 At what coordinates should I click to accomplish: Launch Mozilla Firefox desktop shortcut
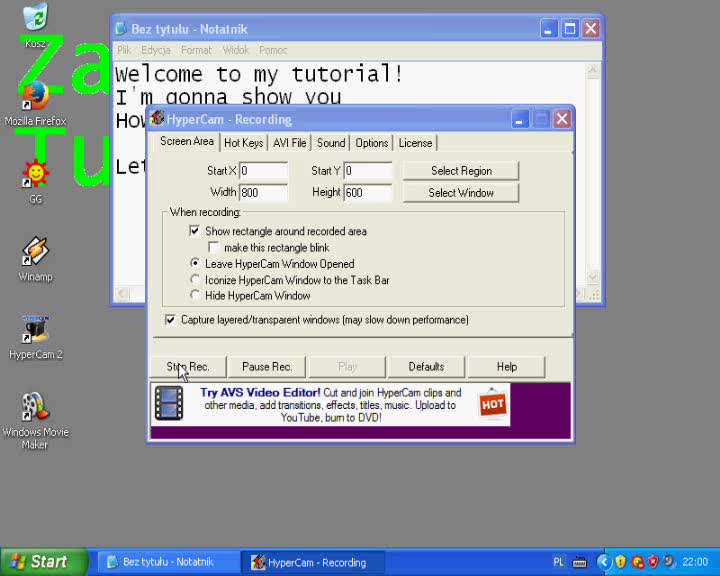coord(35,96)
